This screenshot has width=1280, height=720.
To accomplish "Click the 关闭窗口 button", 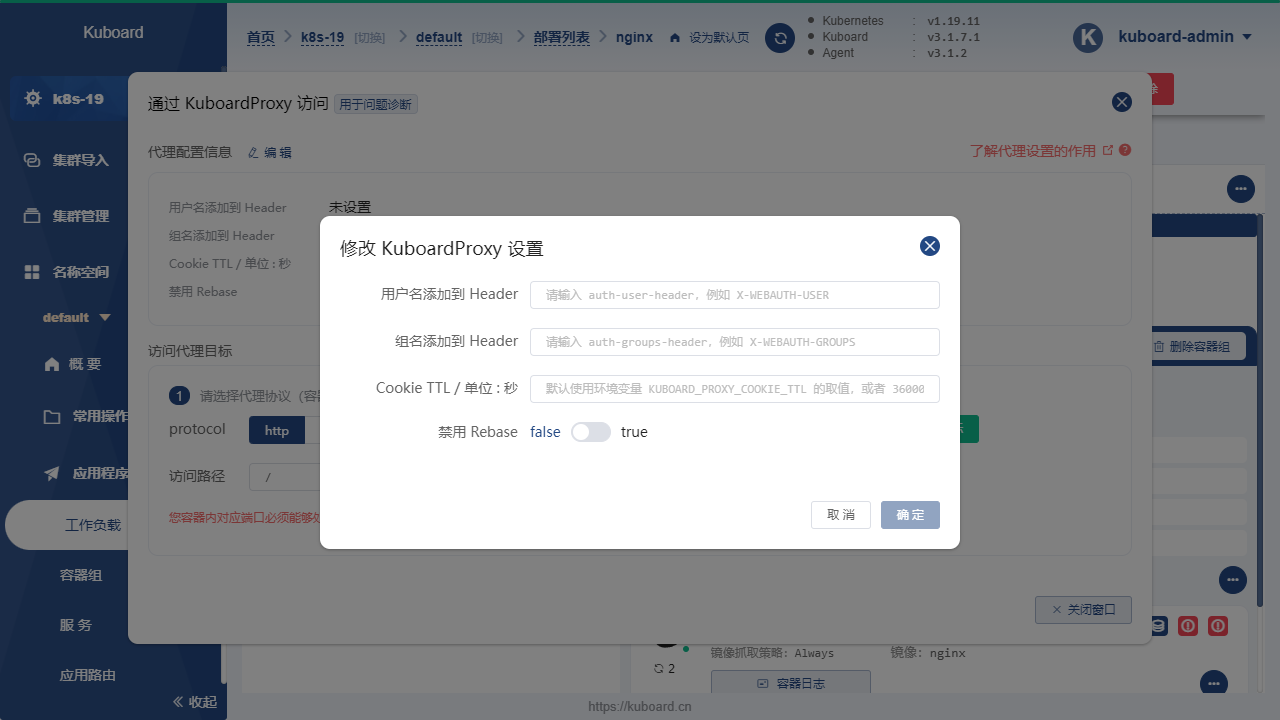I will pyautogui.click(x=1083, y=609).
